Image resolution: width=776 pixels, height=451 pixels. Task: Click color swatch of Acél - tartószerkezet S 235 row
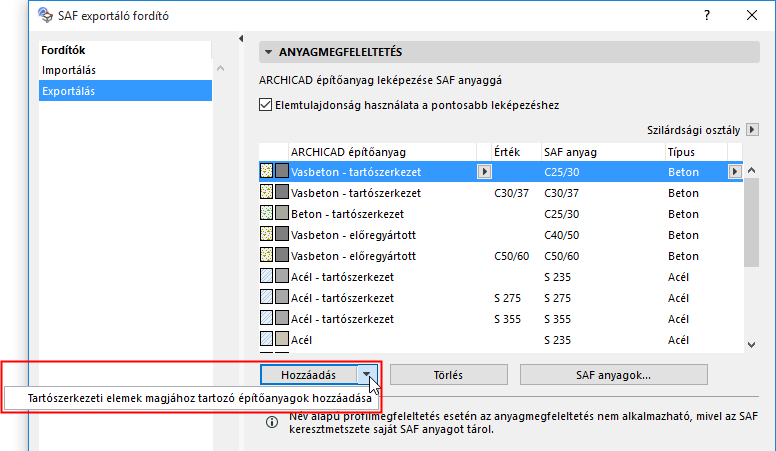click(282, 276)
